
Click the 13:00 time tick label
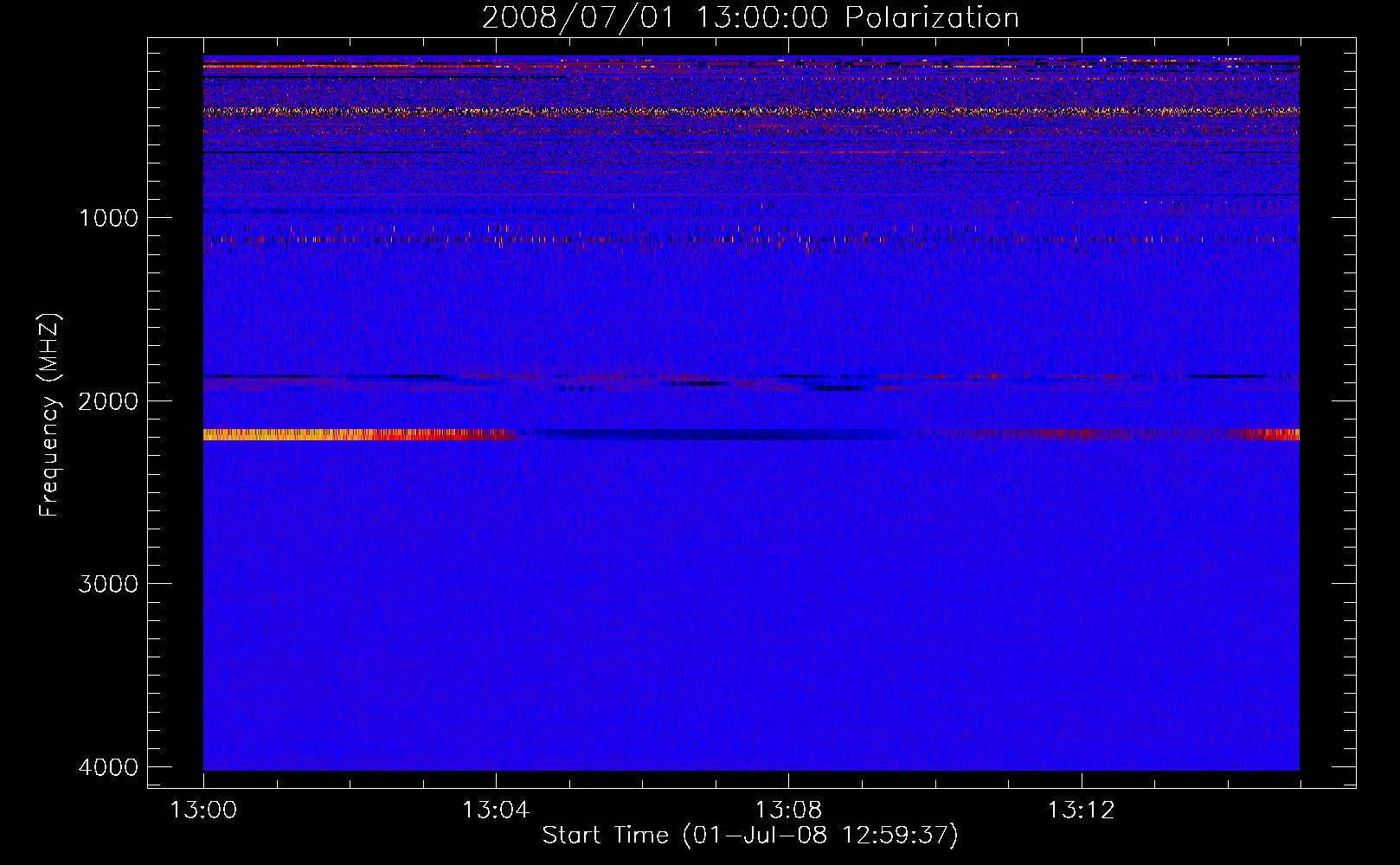pos(203,811)
